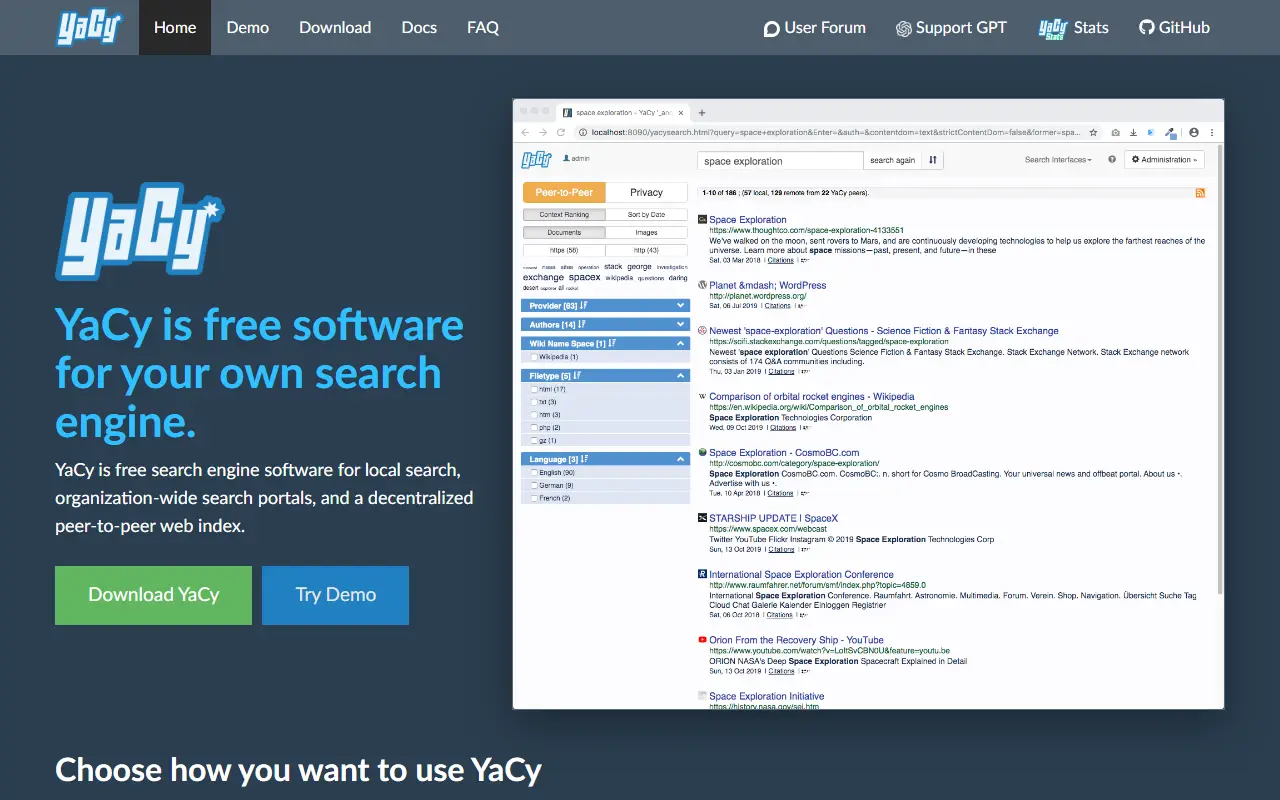
Task: Click the help question mark icon in the screenshot
Action: pos(1112,160)
